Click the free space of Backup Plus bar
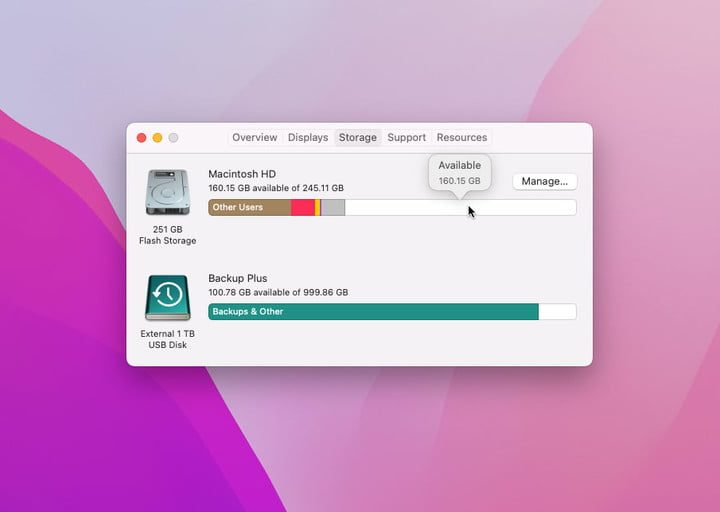The height and width of the screenshot is (512, 720). tap(557, 312)
